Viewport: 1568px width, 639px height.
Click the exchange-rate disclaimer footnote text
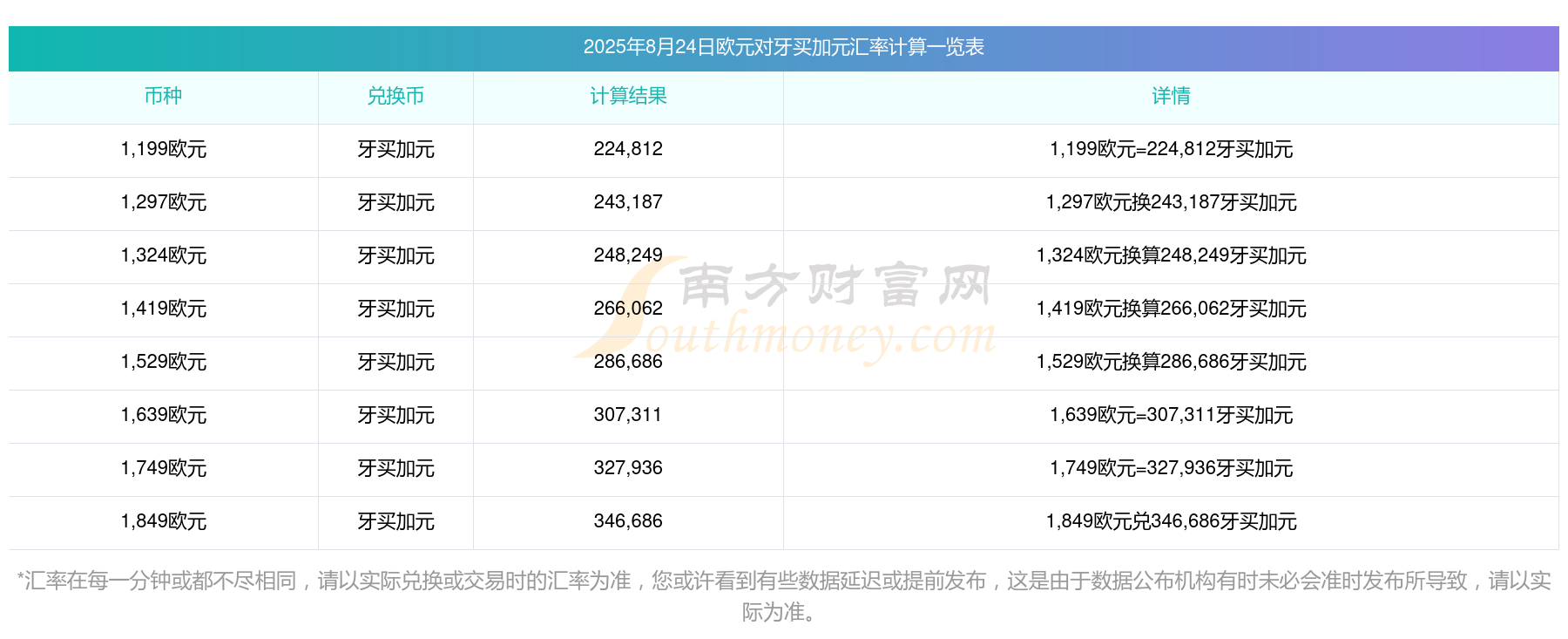(783, 596)
